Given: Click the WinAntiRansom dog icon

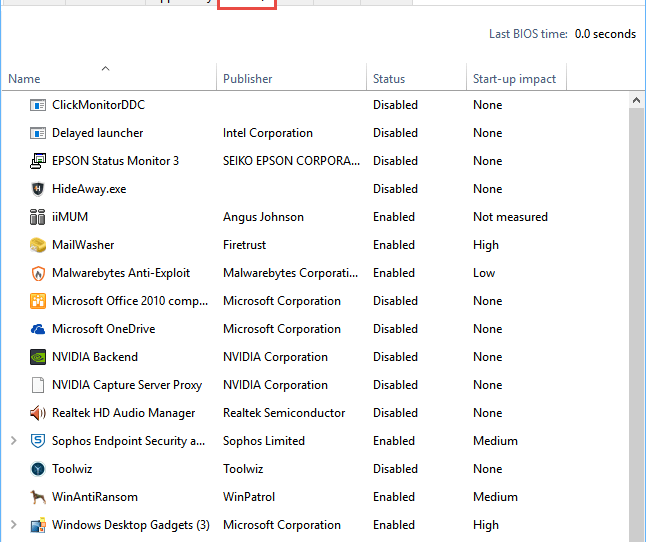Looking at the screenshot, I should tap(38, 497).
